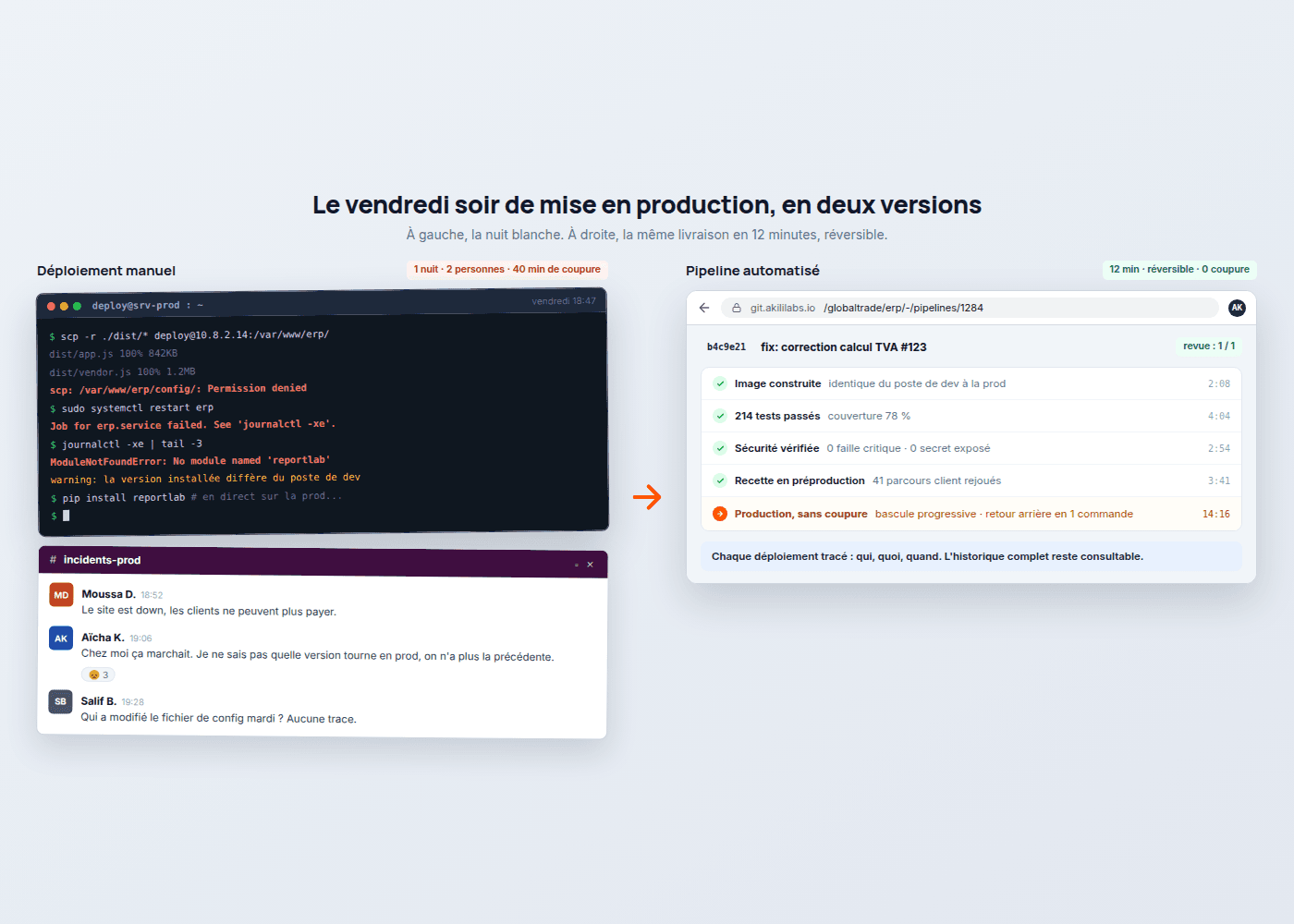Image resolution: width=1294 pixels, height=924 pixels.
Task: Click the 2:08 duration value
Action: [1219, 383]
